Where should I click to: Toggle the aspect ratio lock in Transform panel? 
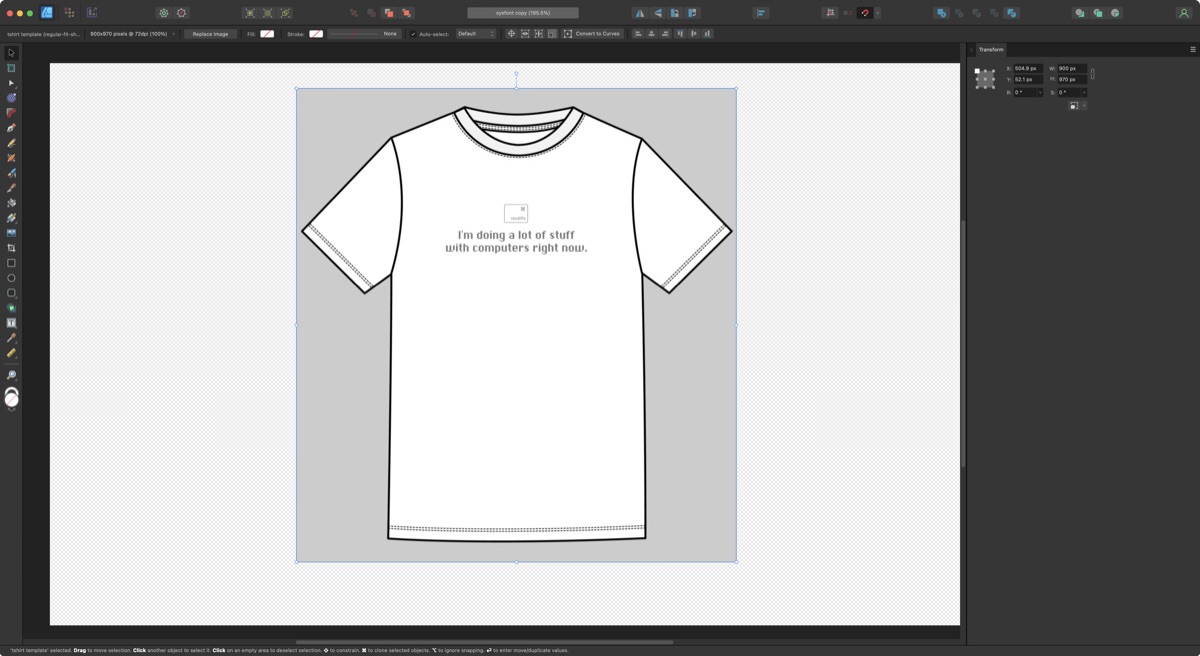click(x=1092, y=72)
